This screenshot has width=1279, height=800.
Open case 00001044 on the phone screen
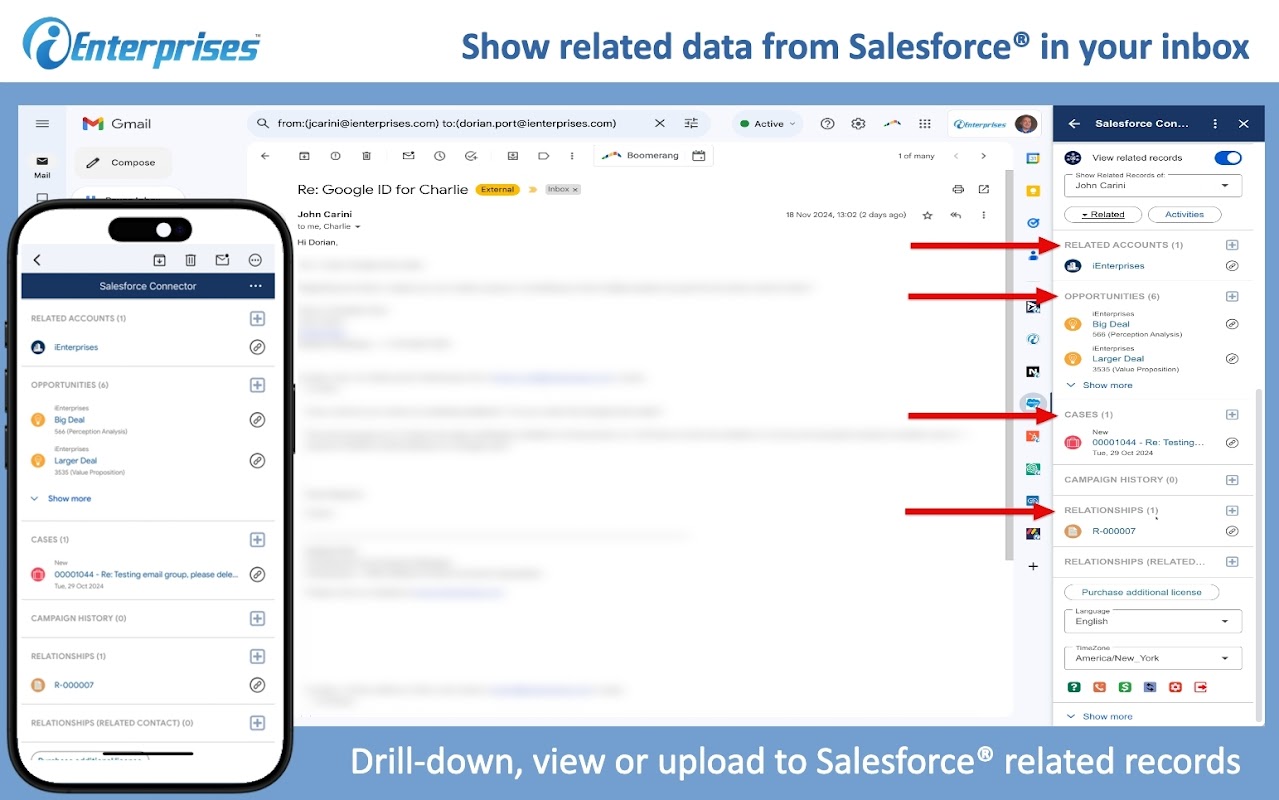(x=146, y=574)
